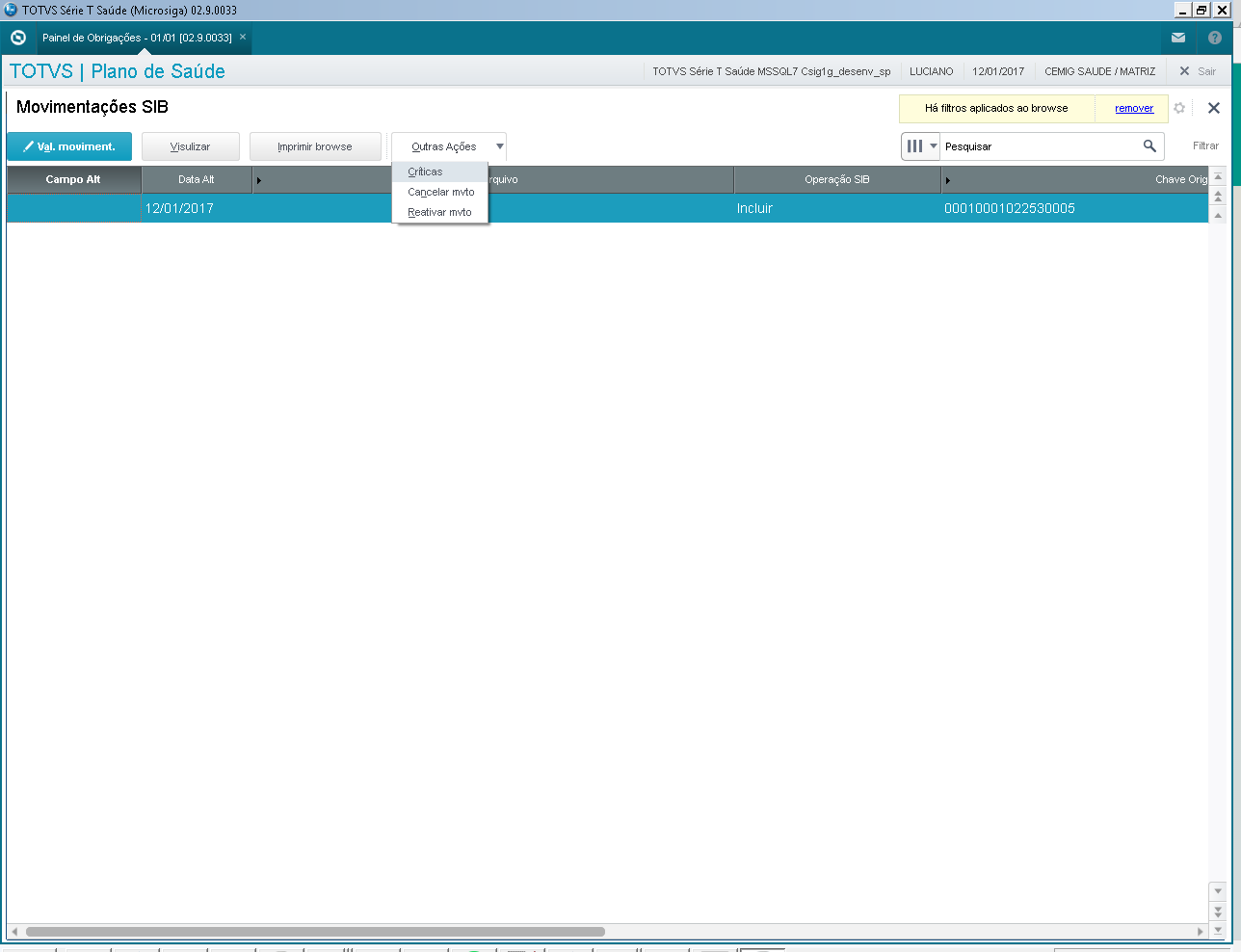The width and height of the screenshot is (1241, 952).
Task: Open the search column selector dropdown
Action: click(x=920, y=146)
